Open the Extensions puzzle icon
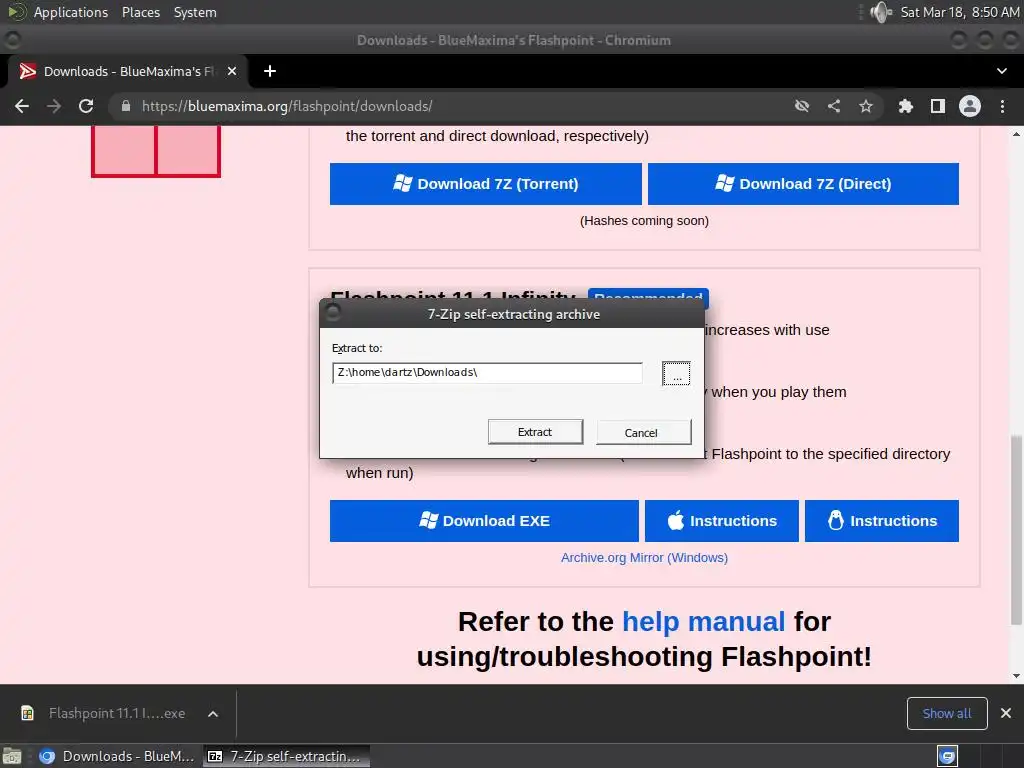 906,106
